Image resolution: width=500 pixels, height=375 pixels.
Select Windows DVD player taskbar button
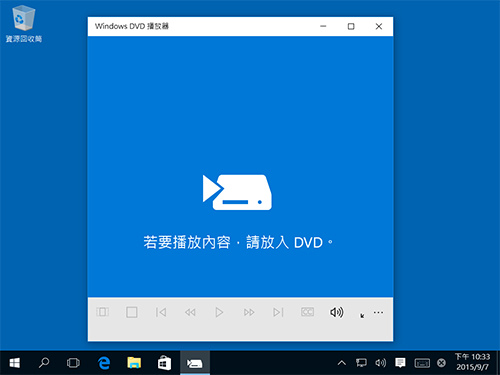point(195,363)
